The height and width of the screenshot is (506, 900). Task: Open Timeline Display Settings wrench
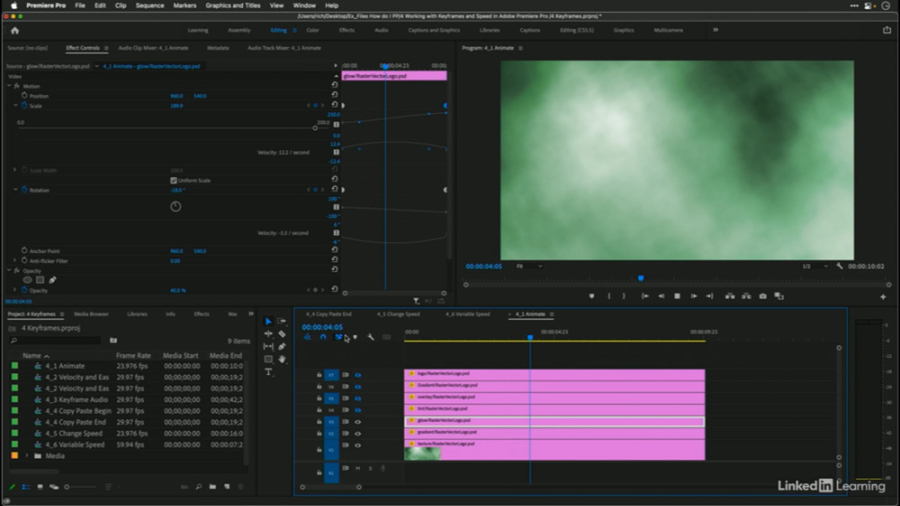pos(371,337)
